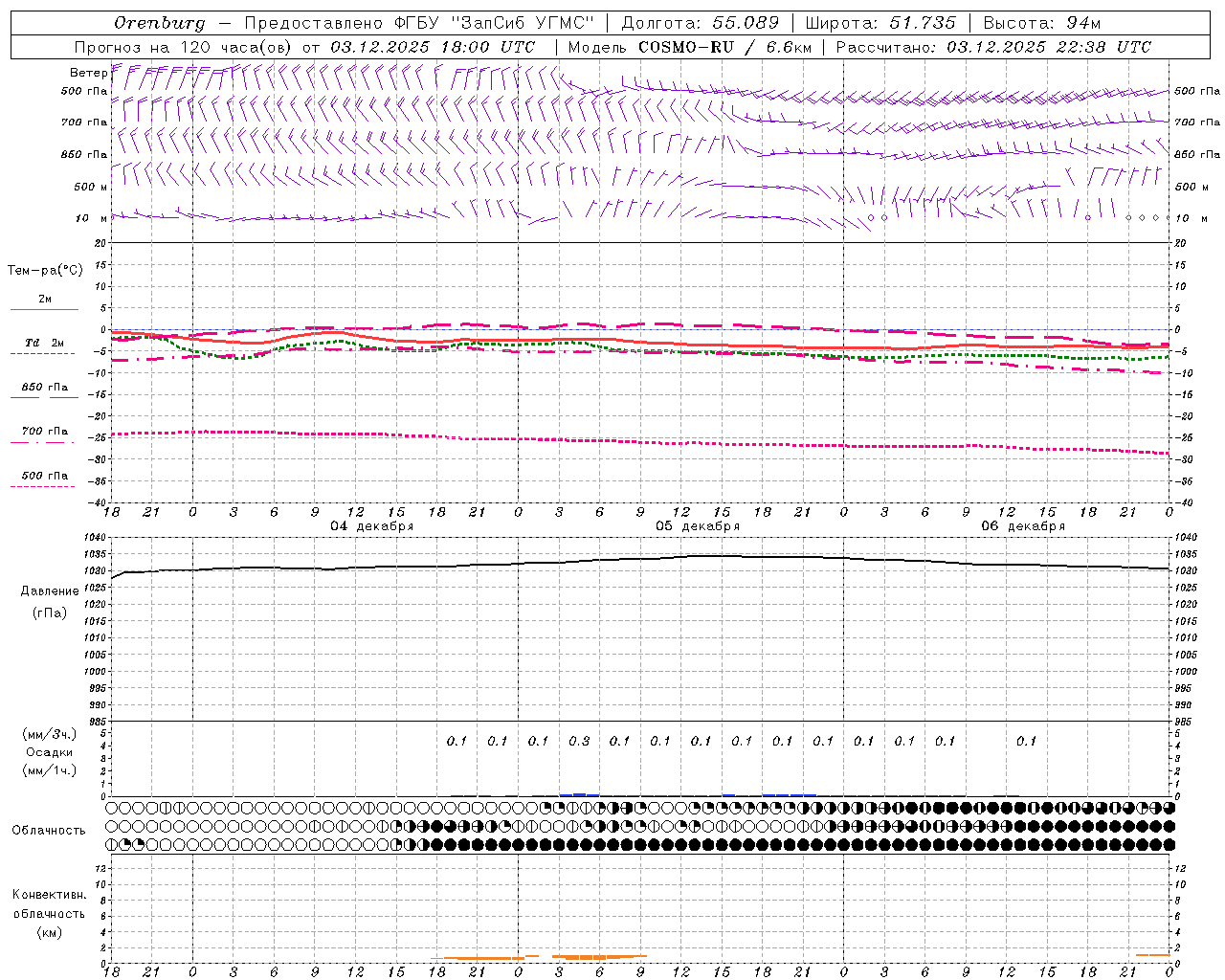Select the 'Модель COSMO-RU / 6.6км' model label
1225x980 pixels.
coord(689,47)
